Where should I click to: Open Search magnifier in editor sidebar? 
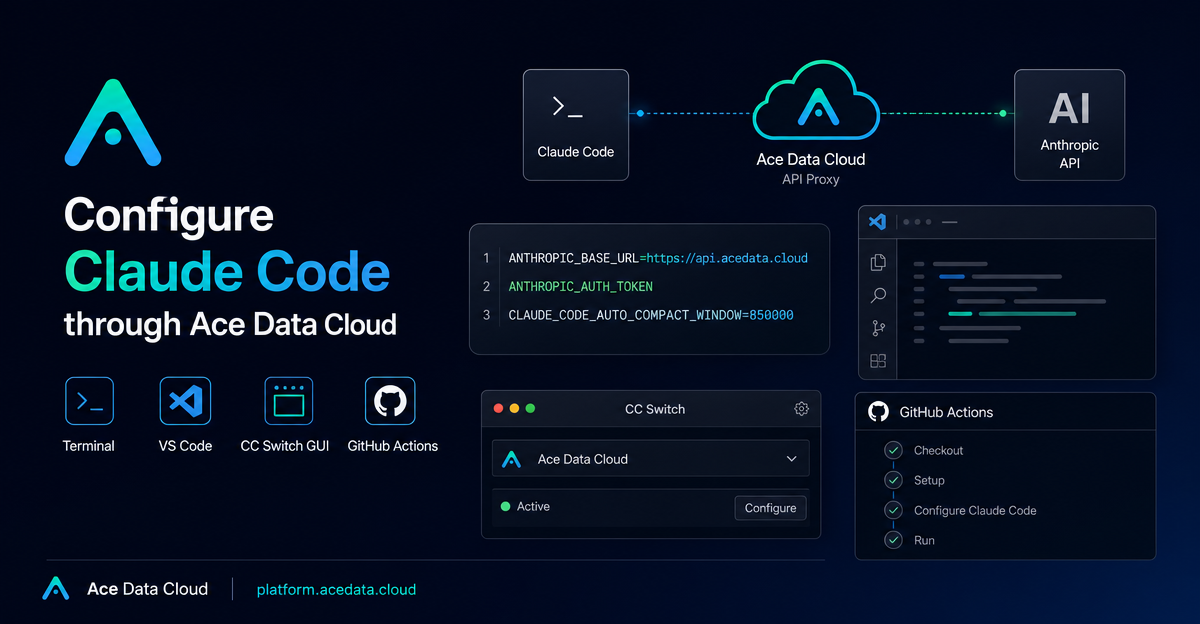pos(878,295)
